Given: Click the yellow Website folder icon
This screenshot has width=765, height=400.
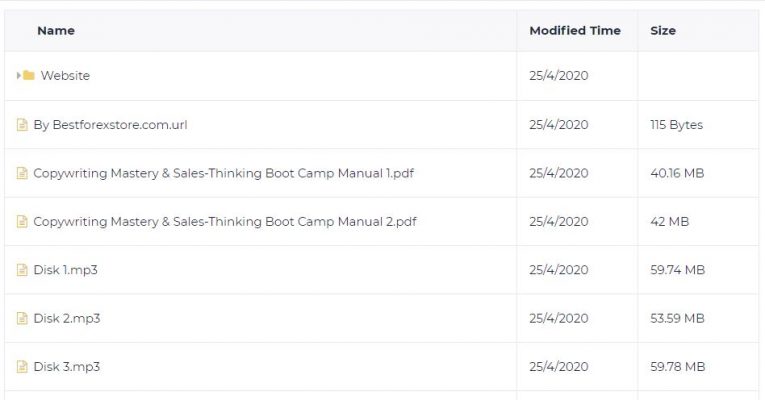Looking at the screenshot, I should click(29, 75).
